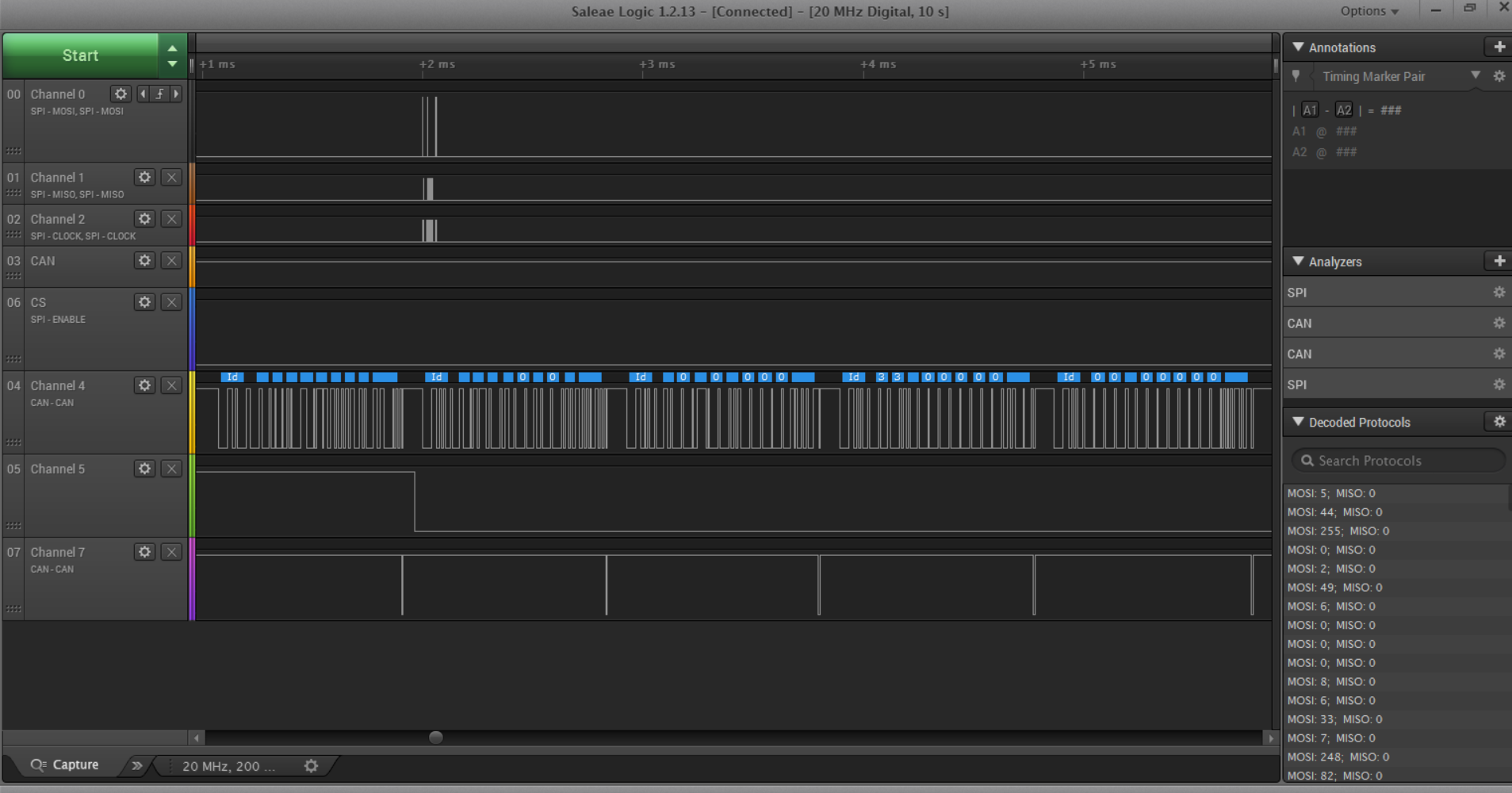Image resolution: width=1512 pixels, height=793 pixels.
Task: Jump to next edge on Channel 0
Action: click(x=176, y=94)
